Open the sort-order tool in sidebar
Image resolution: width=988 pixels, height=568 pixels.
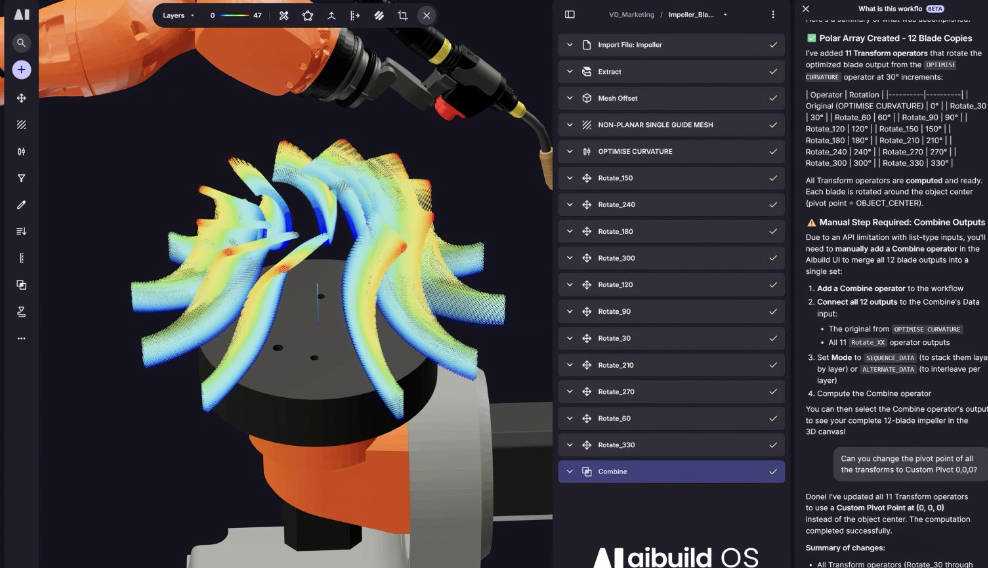click(x=21, y=231)
